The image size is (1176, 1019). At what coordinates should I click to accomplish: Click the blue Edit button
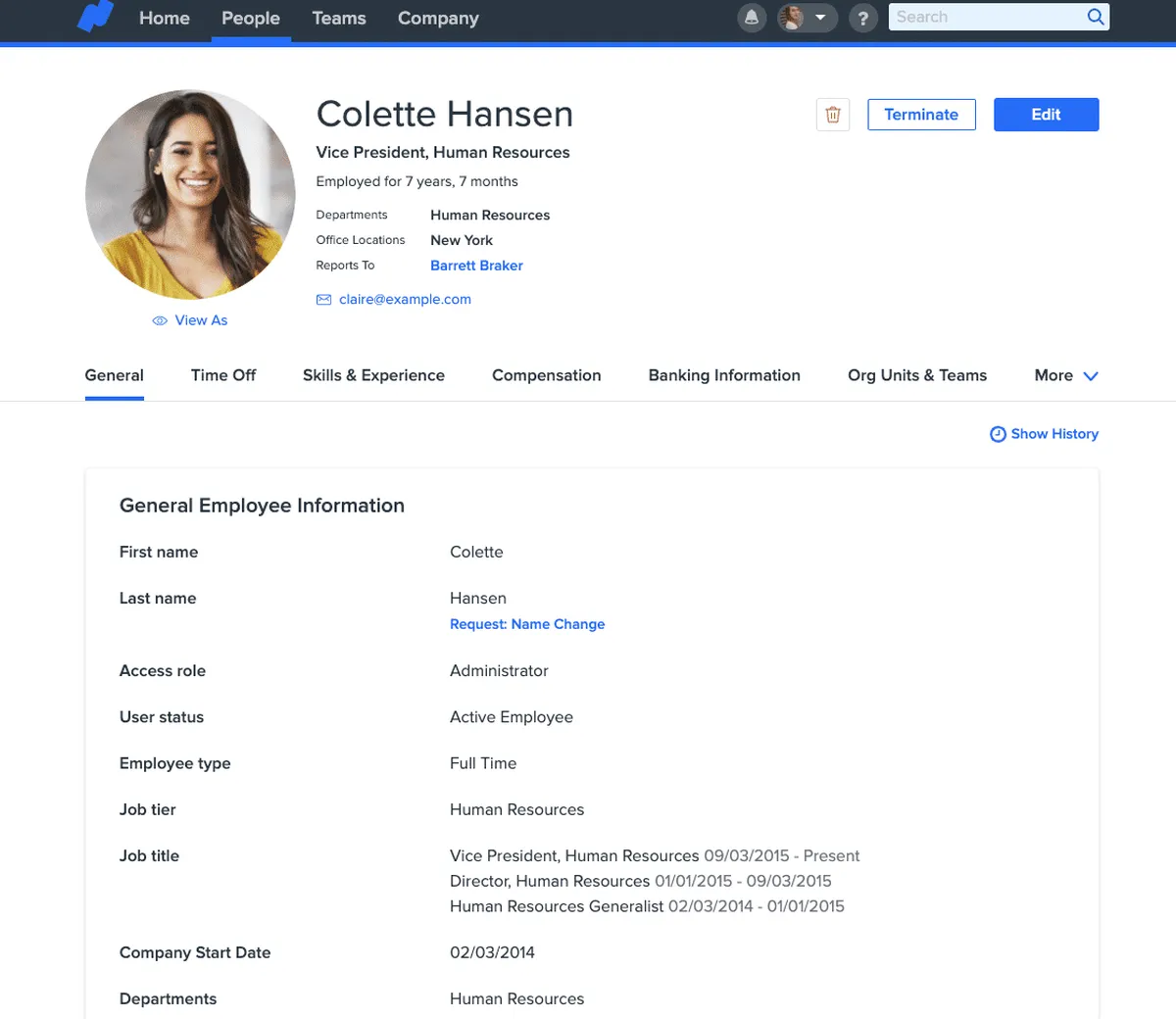(1046, 115)
